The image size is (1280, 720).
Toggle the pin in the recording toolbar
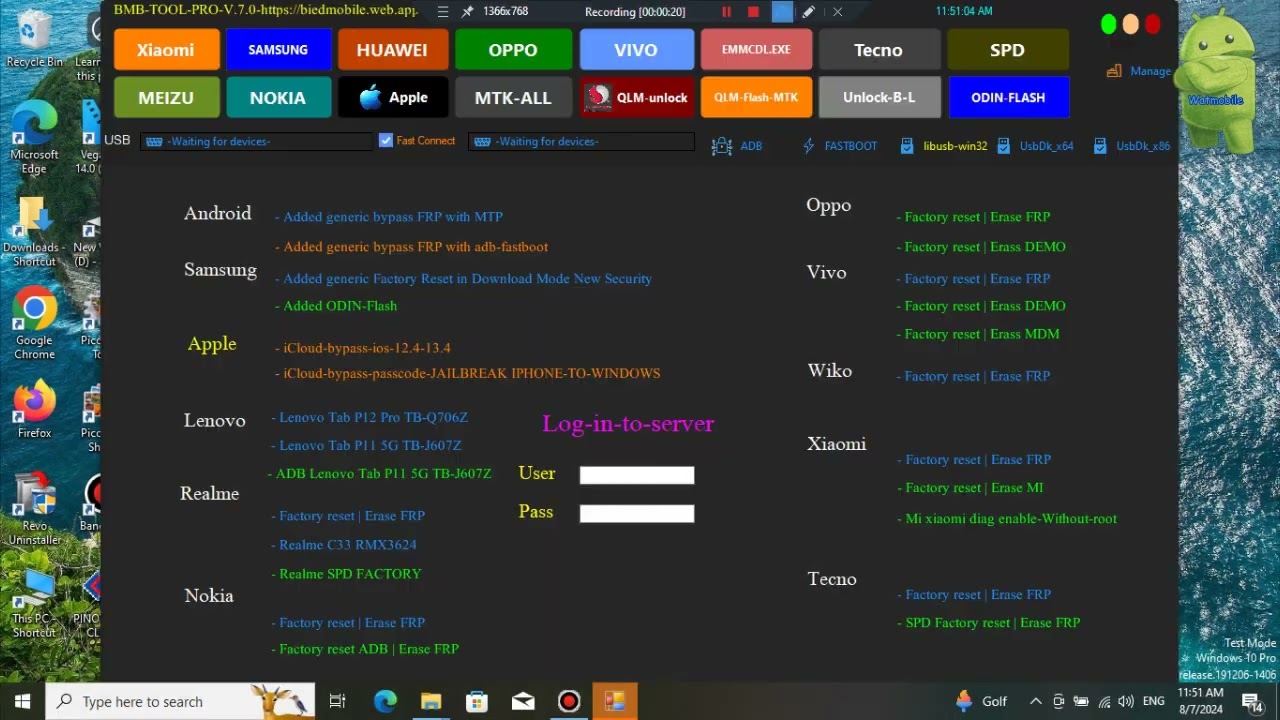[466, 11]
